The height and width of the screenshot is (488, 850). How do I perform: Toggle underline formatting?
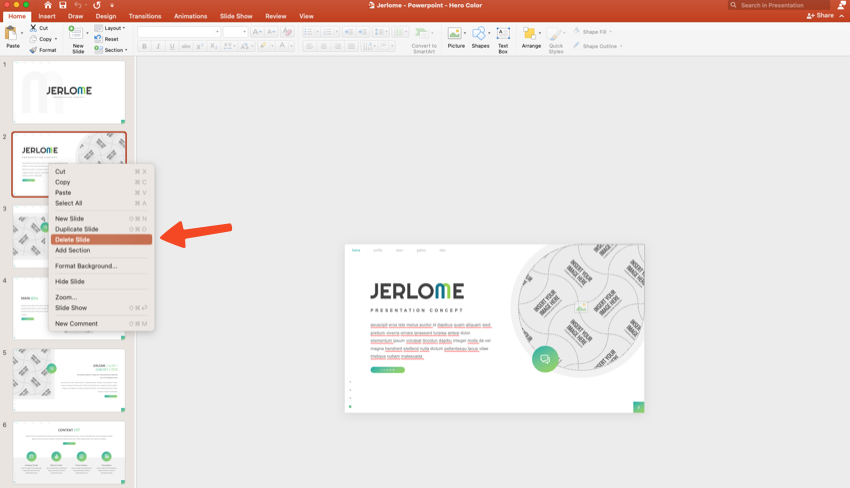(172, 47)
